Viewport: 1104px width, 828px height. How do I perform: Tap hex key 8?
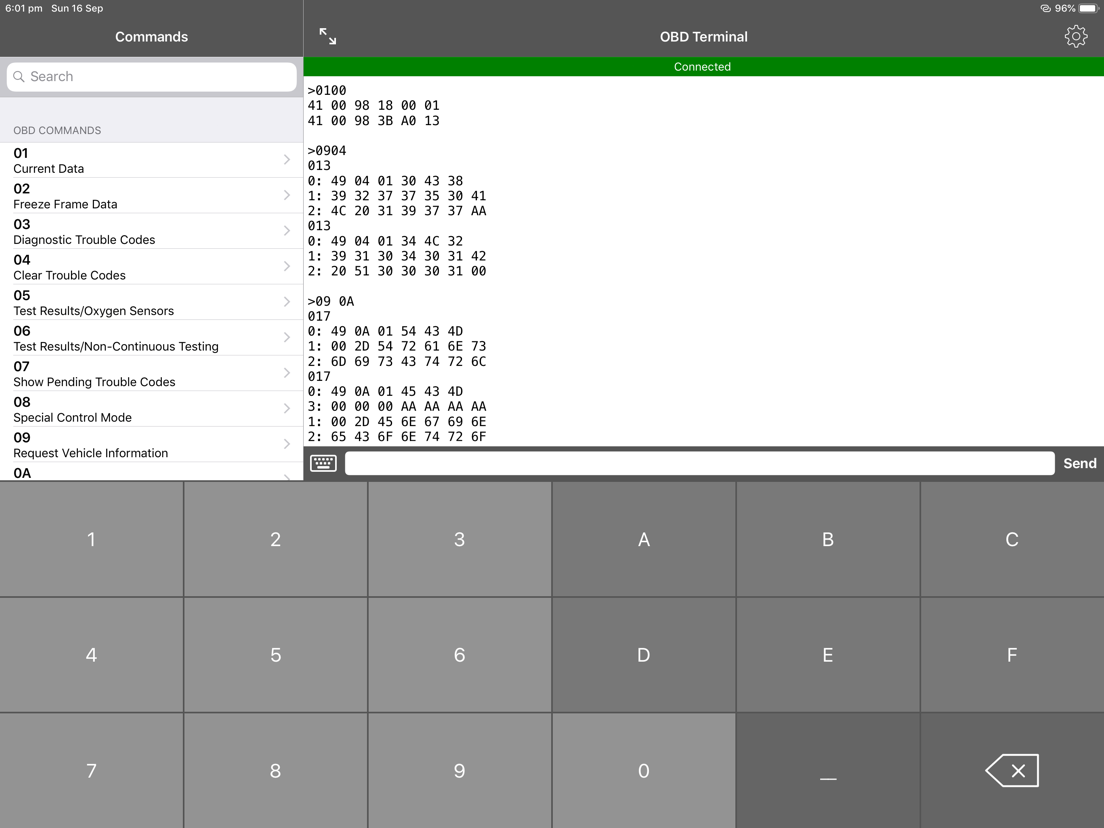click(x=275, y=770)
